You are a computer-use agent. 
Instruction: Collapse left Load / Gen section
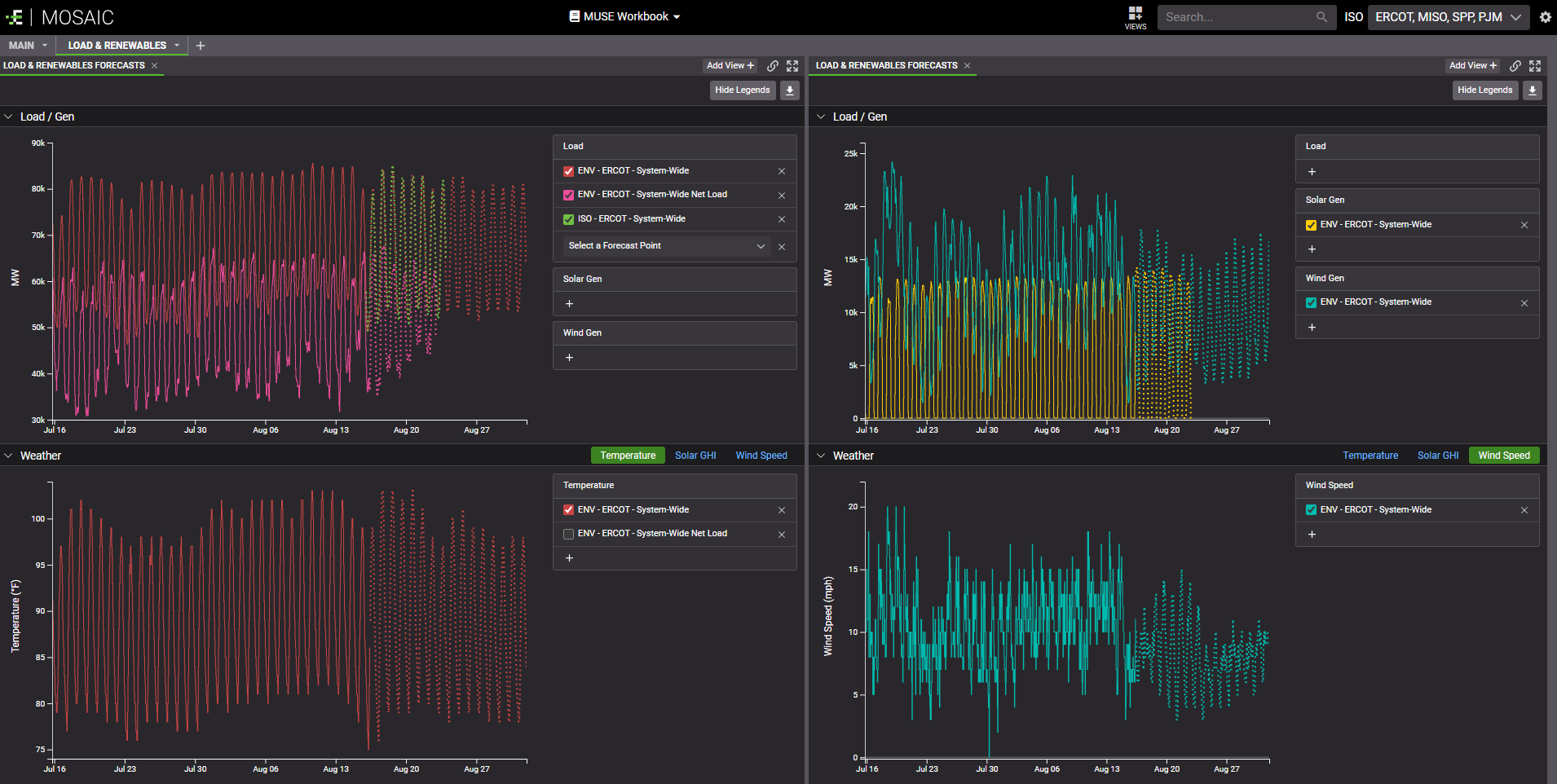9,117
